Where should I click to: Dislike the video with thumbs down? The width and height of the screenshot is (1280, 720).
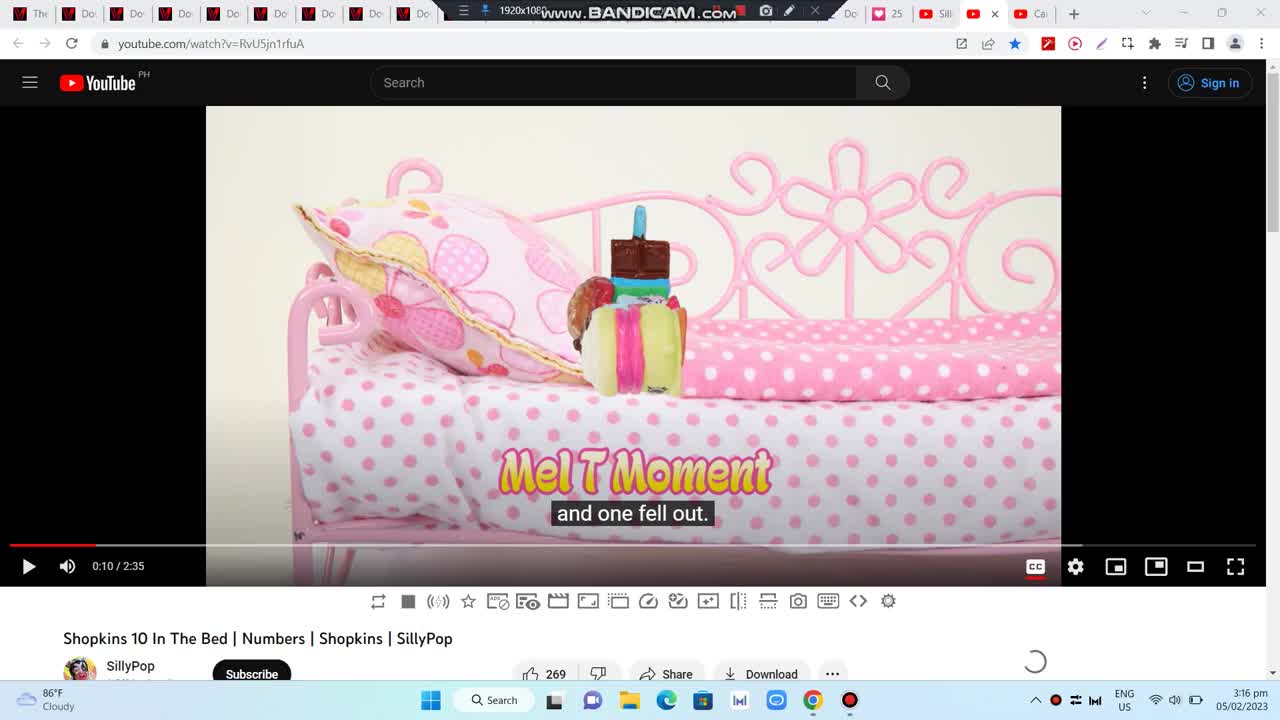[598, 674]
